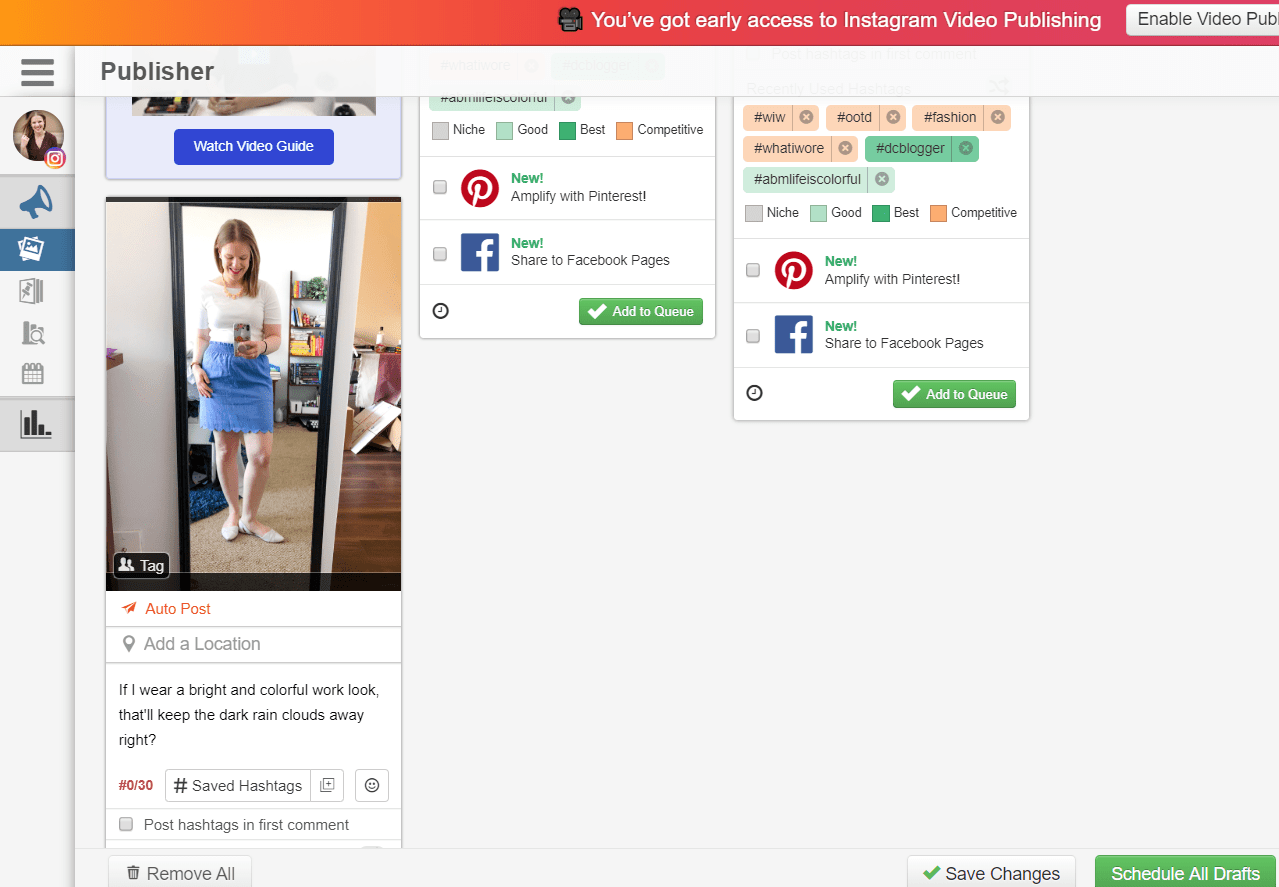Click the Facebook logo in middle draft card
This screenshot has width=1279, height=887.
pos(480,252)
